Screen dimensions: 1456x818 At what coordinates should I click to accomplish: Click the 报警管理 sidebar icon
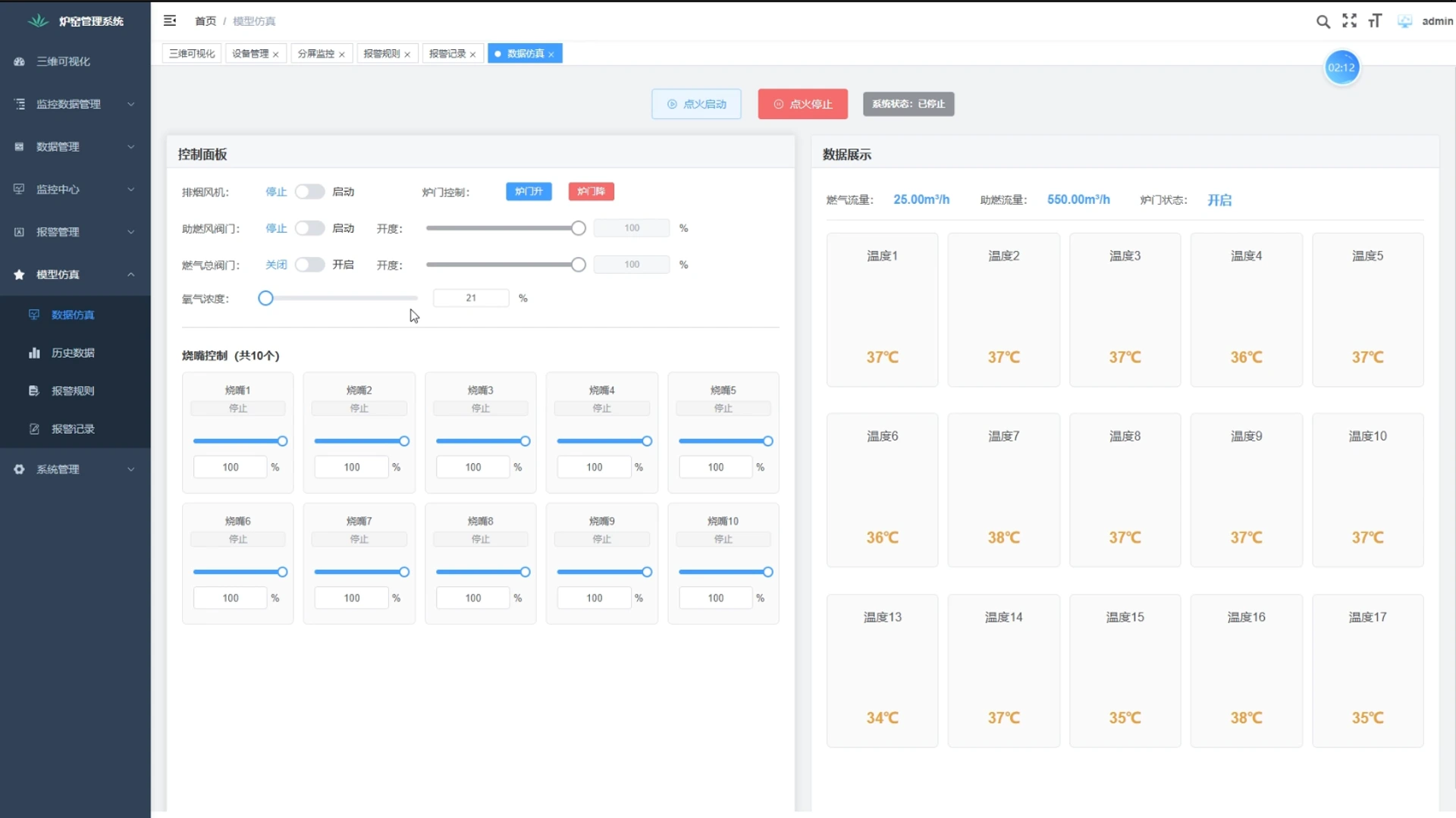pos(20,232)
